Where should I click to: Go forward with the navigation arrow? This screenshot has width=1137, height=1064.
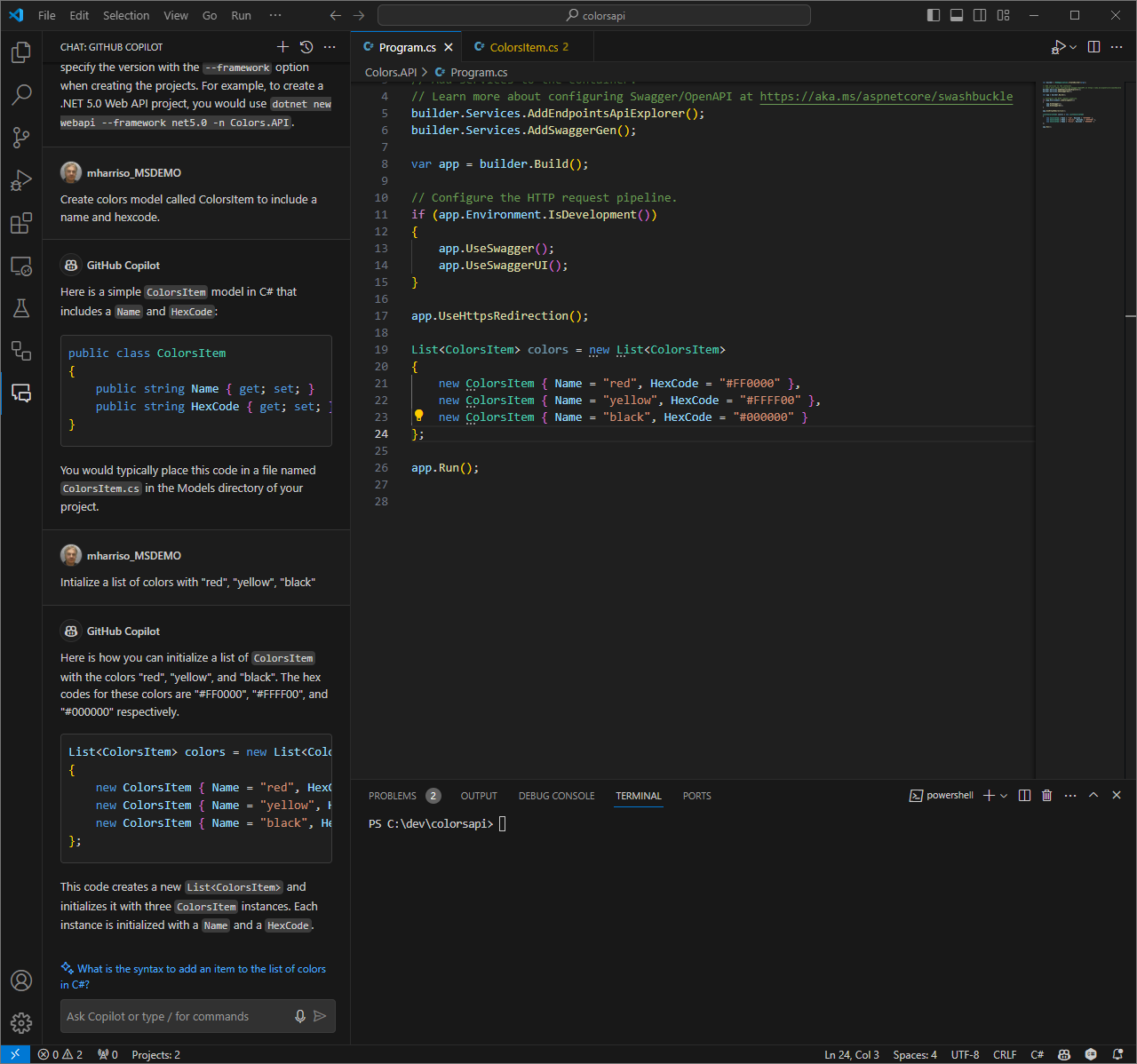(359, 15)
